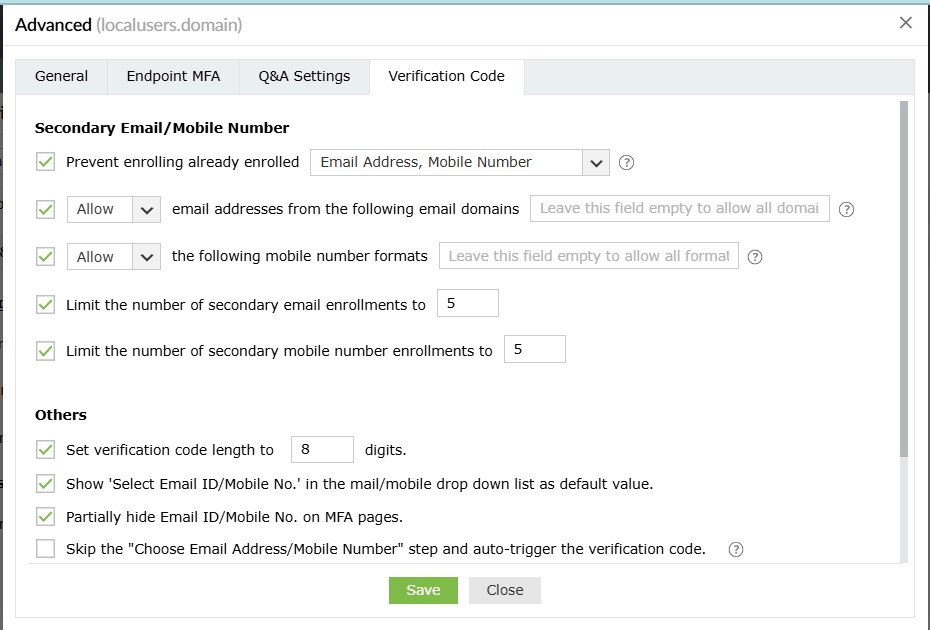Close the Advanced dialog with X icon
The height and width of the screenshot is (630, 930).
pos(906,23)
